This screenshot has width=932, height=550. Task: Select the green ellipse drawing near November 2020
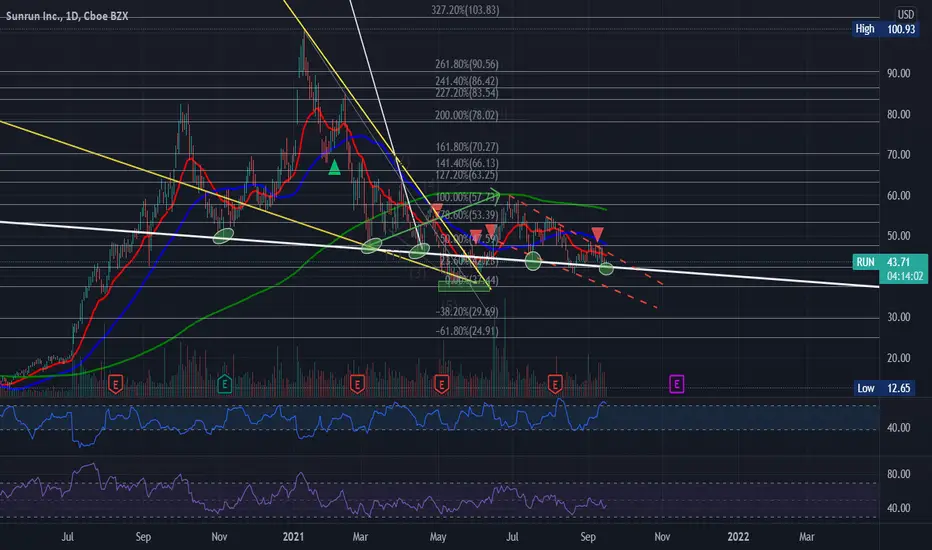223,236
